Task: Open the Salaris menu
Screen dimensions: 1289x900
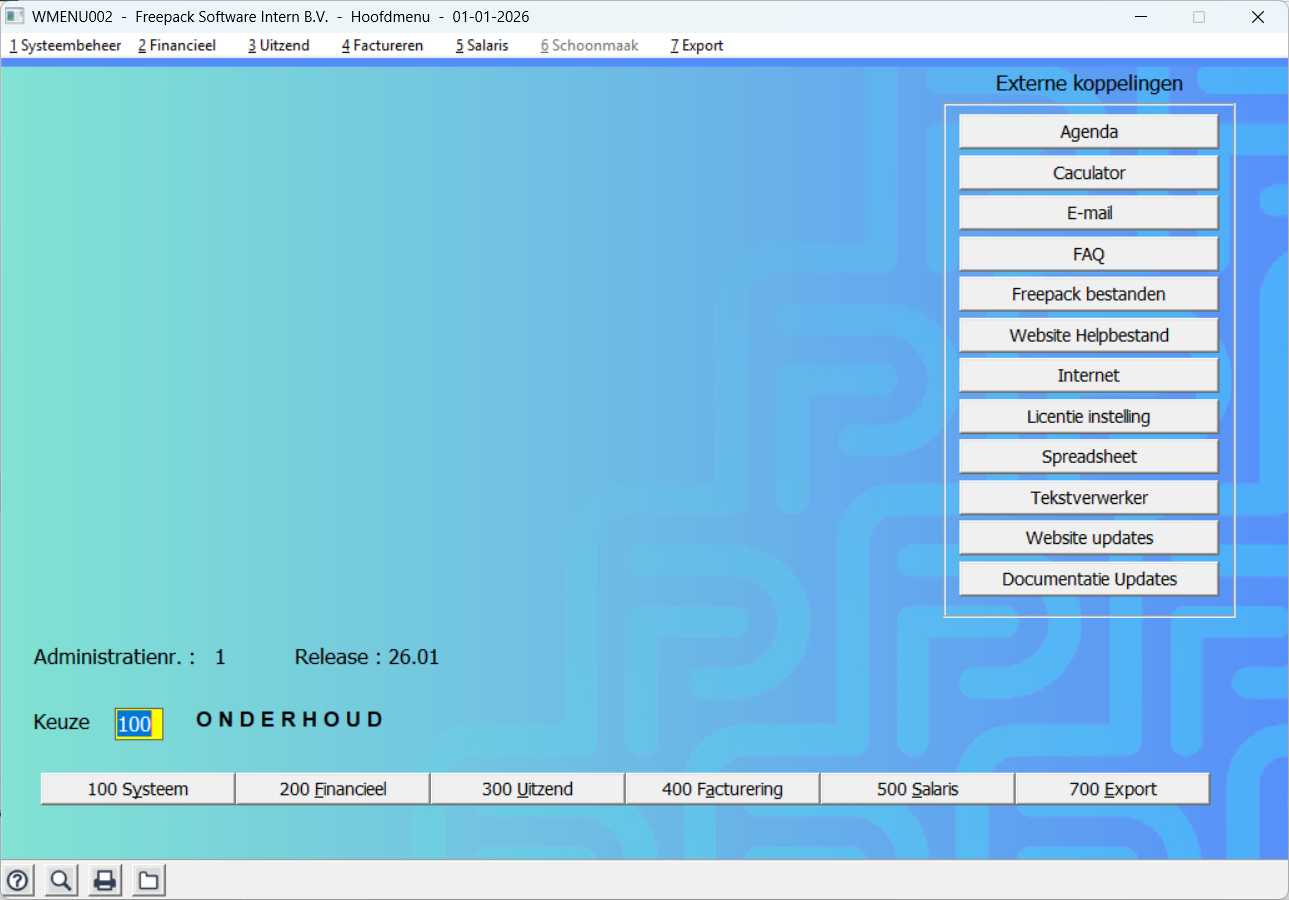Action: pos(482,45)
